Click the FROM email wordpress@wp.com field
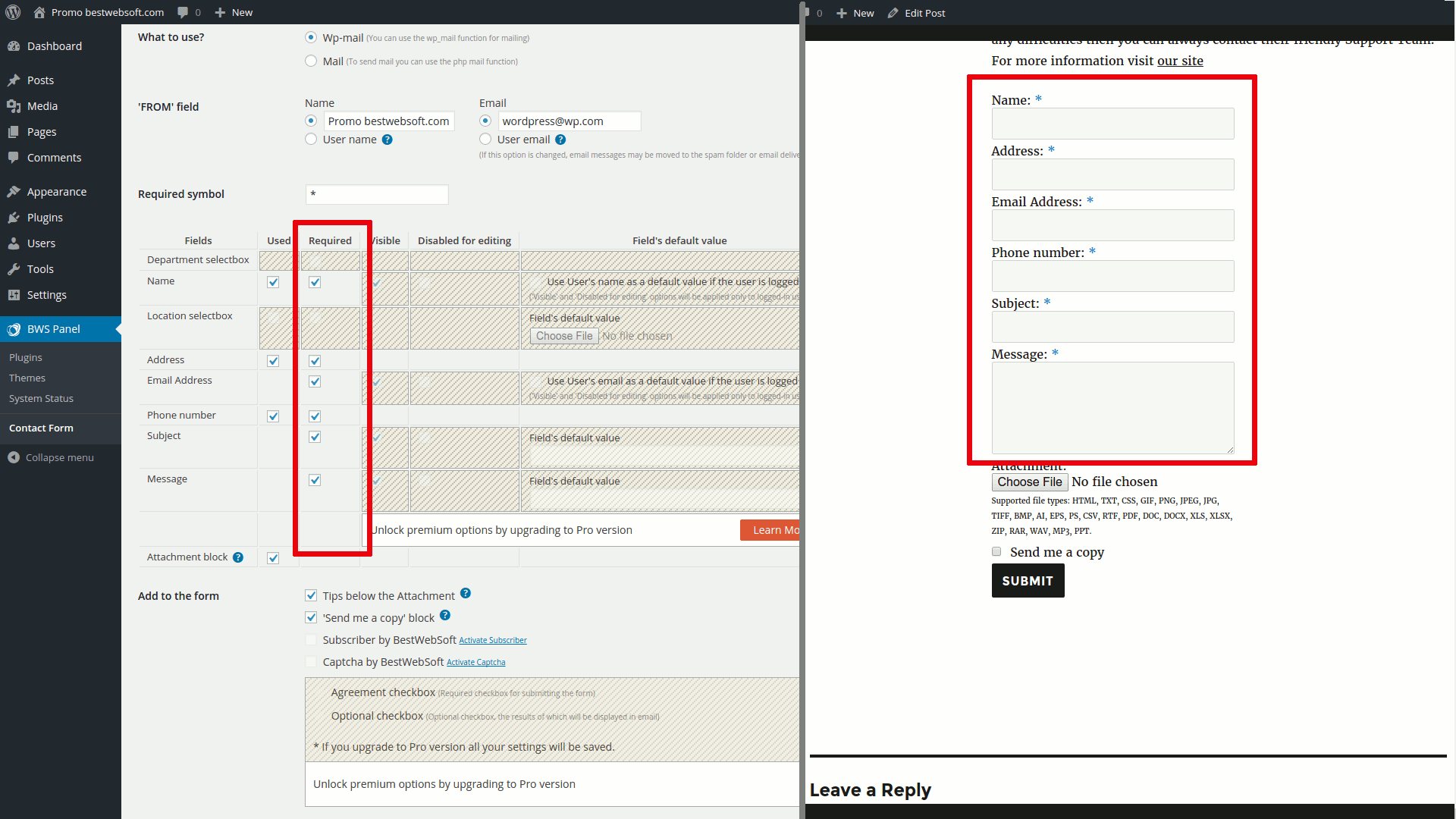 tap(570, 121)
